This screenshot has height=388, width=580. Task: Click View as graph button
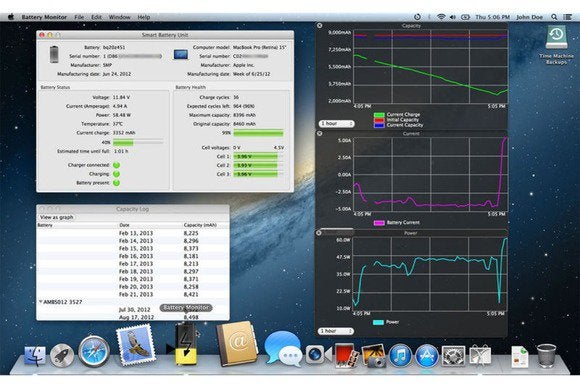[x=57, y=217]
